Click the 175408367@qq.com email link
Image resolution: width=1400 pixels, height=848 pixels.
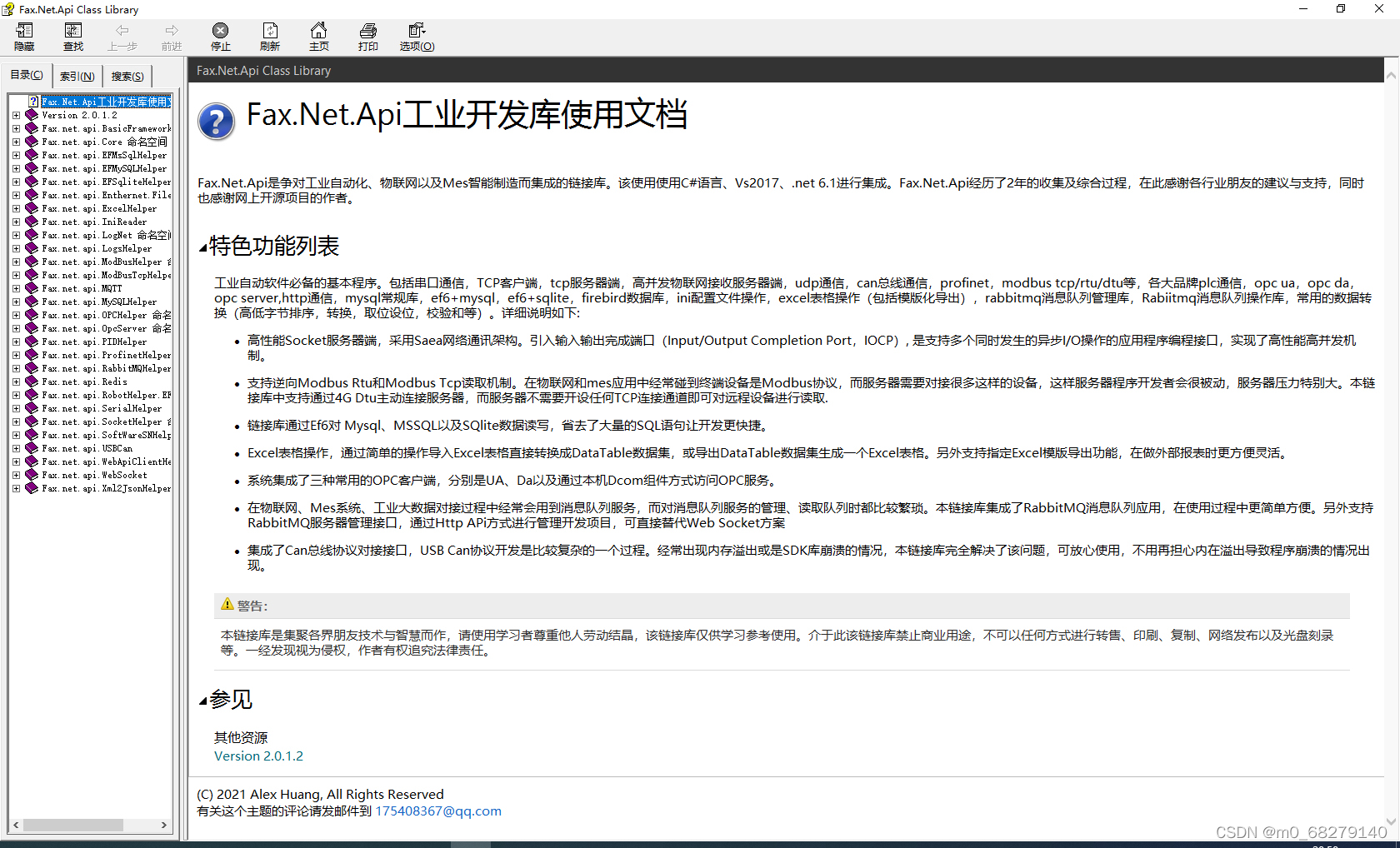point(438,811)
